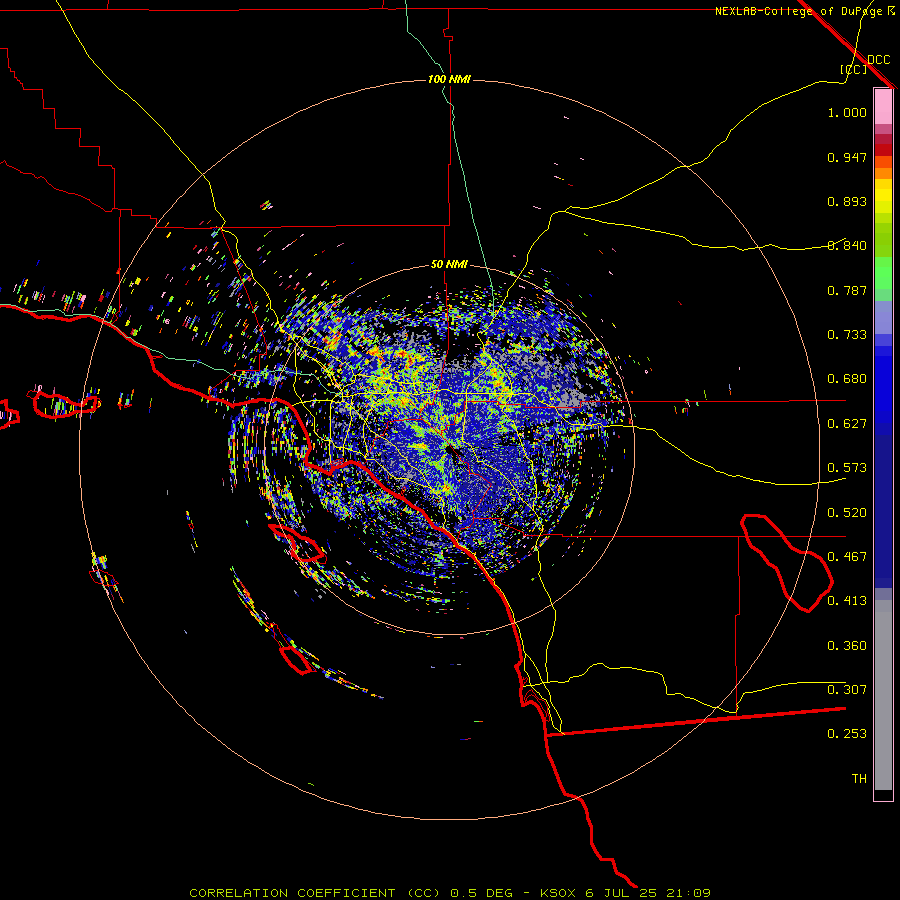Viewport: 900px width, 900px height.
Task: Click the DCC label above color bar
Action: click(x=879, y=60)
